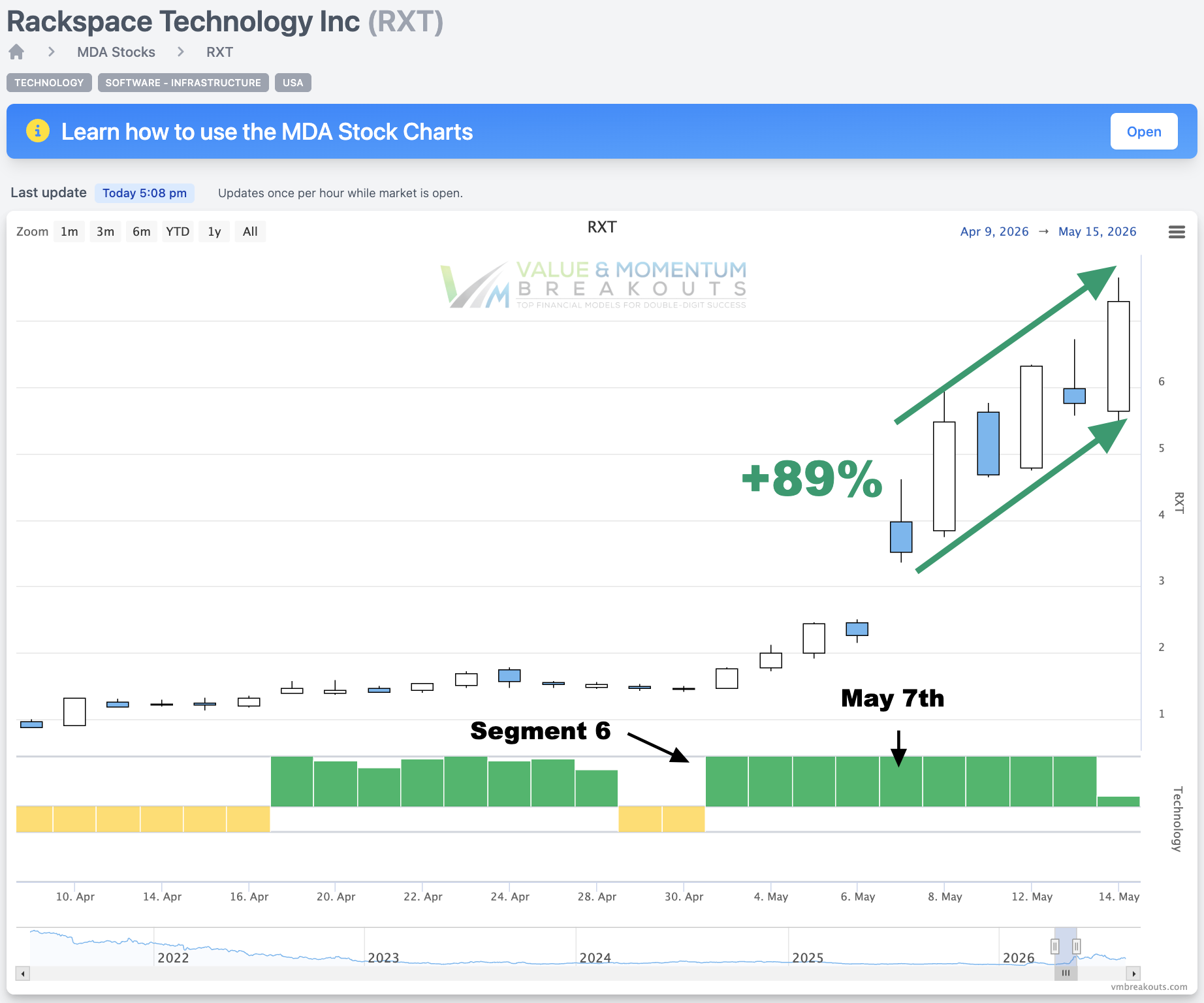The height and width of the screenshot is (1003, 1204).
Task: Click the blue candle above May 7th
Action: [x=901, y=537]
